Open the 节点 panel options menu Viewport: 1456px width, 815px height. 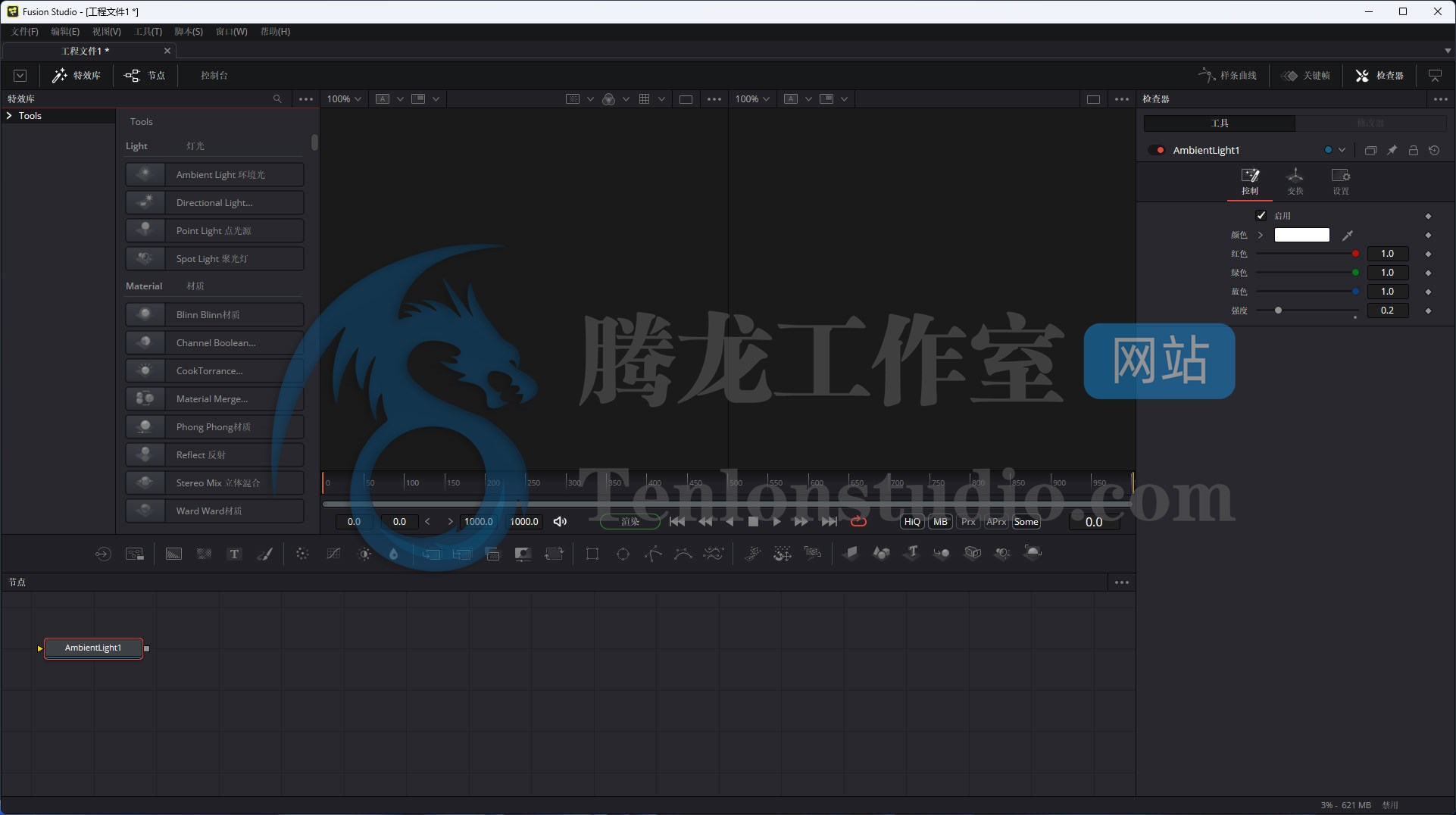coord(1122,582)
